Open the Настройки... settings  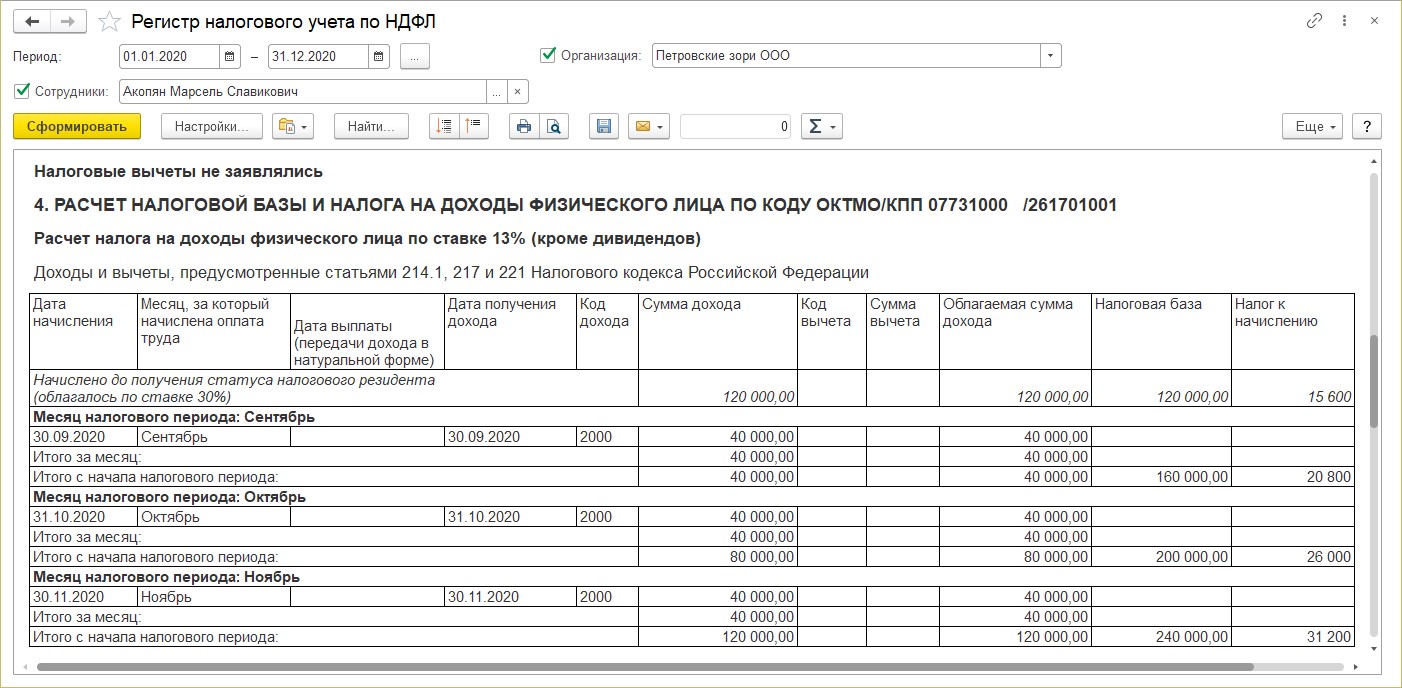click(x=211, y=126)
